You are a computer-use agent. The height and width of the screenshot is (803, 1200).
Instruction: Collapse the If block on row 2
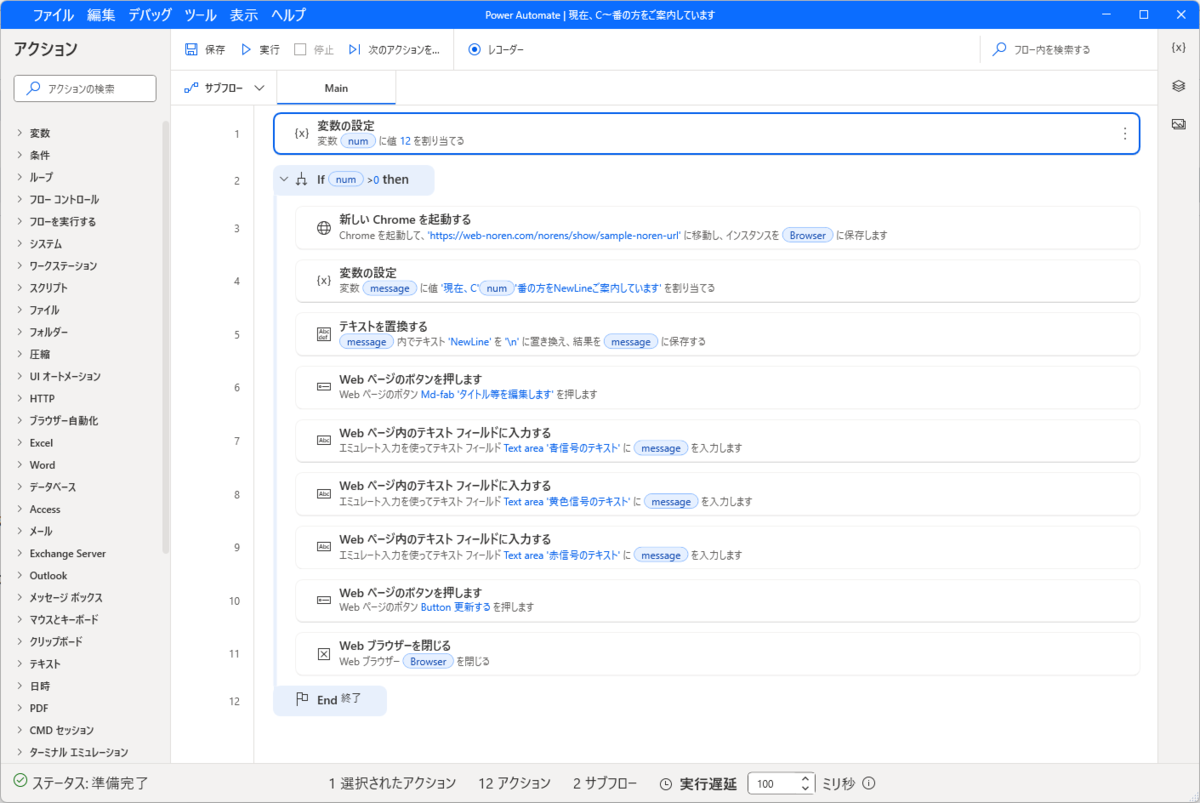(284, 180)
